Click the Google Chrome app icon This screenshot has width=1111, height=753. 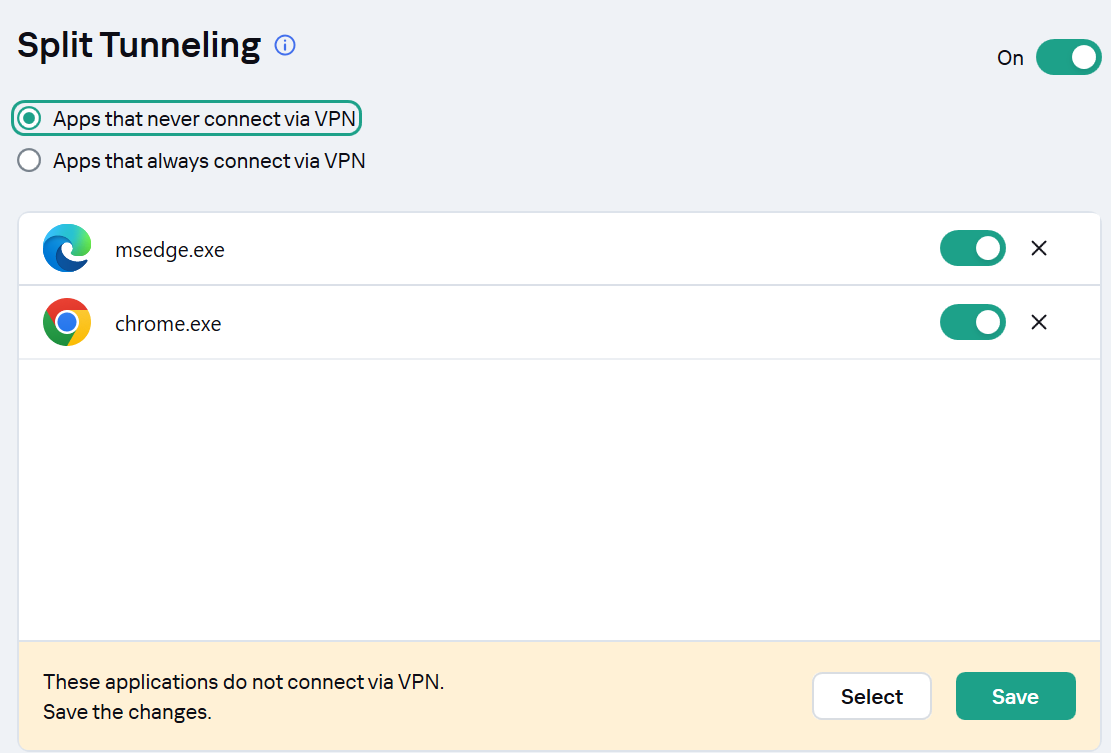click(x=67, y=322)
